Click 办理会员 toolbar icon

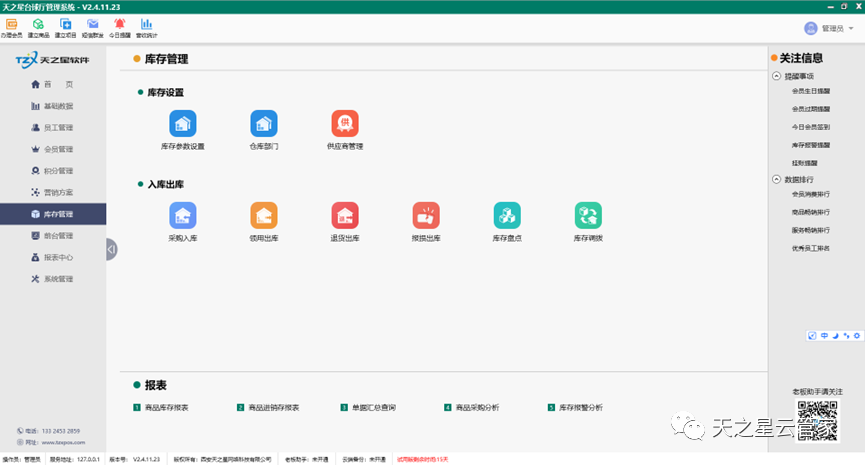pos(12,25)
